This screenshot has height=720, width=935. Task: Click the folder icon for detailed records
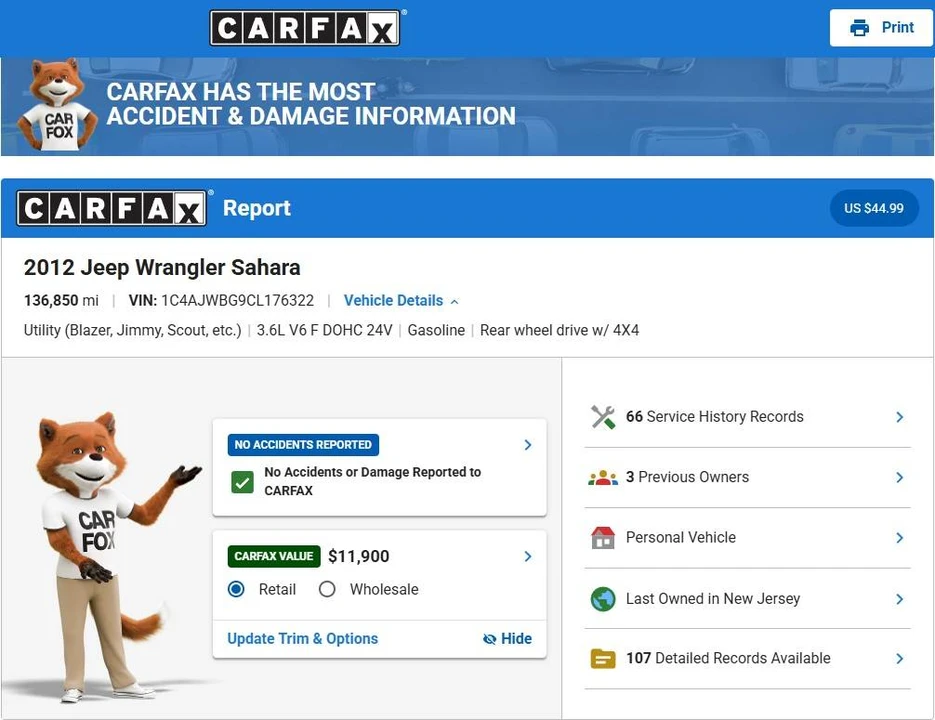pos(603,659)
